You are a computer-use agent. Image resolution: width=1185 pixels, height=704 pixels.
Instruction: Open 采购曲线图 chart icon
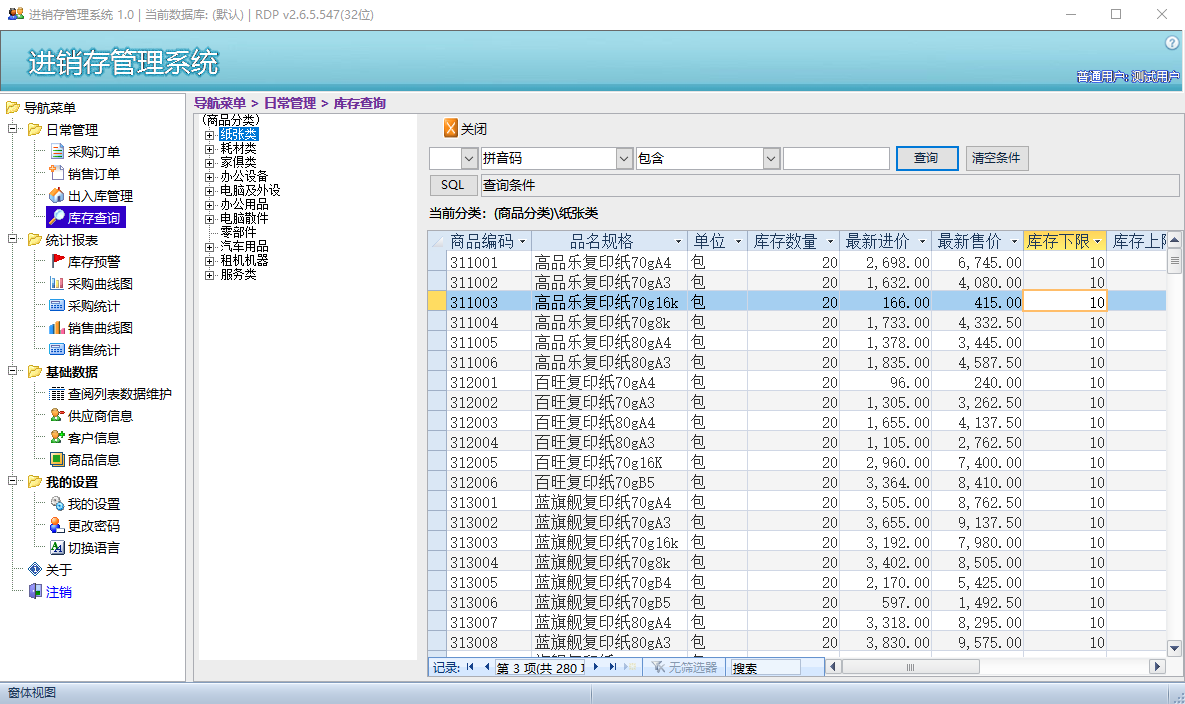(57, 284)
